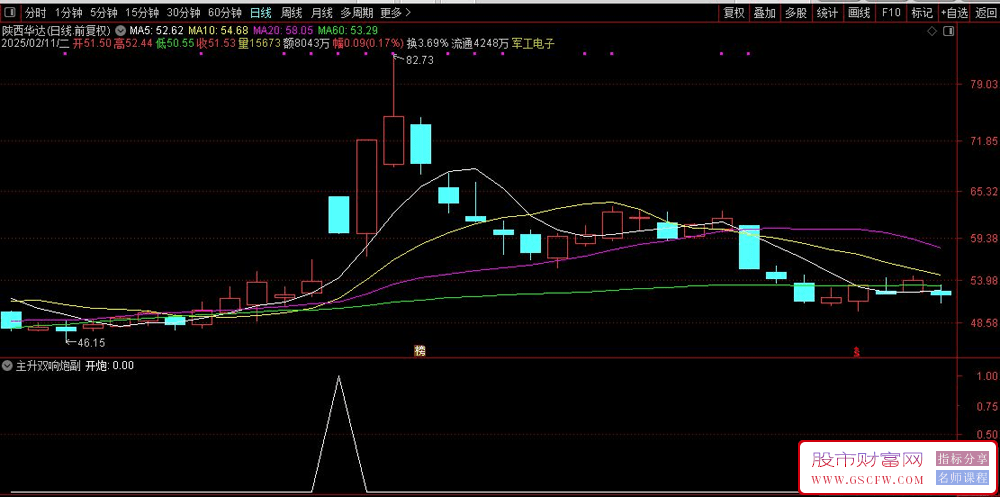1000x497 pixels.
Task: Click the 返回 back button
Action: pos(985,13)
